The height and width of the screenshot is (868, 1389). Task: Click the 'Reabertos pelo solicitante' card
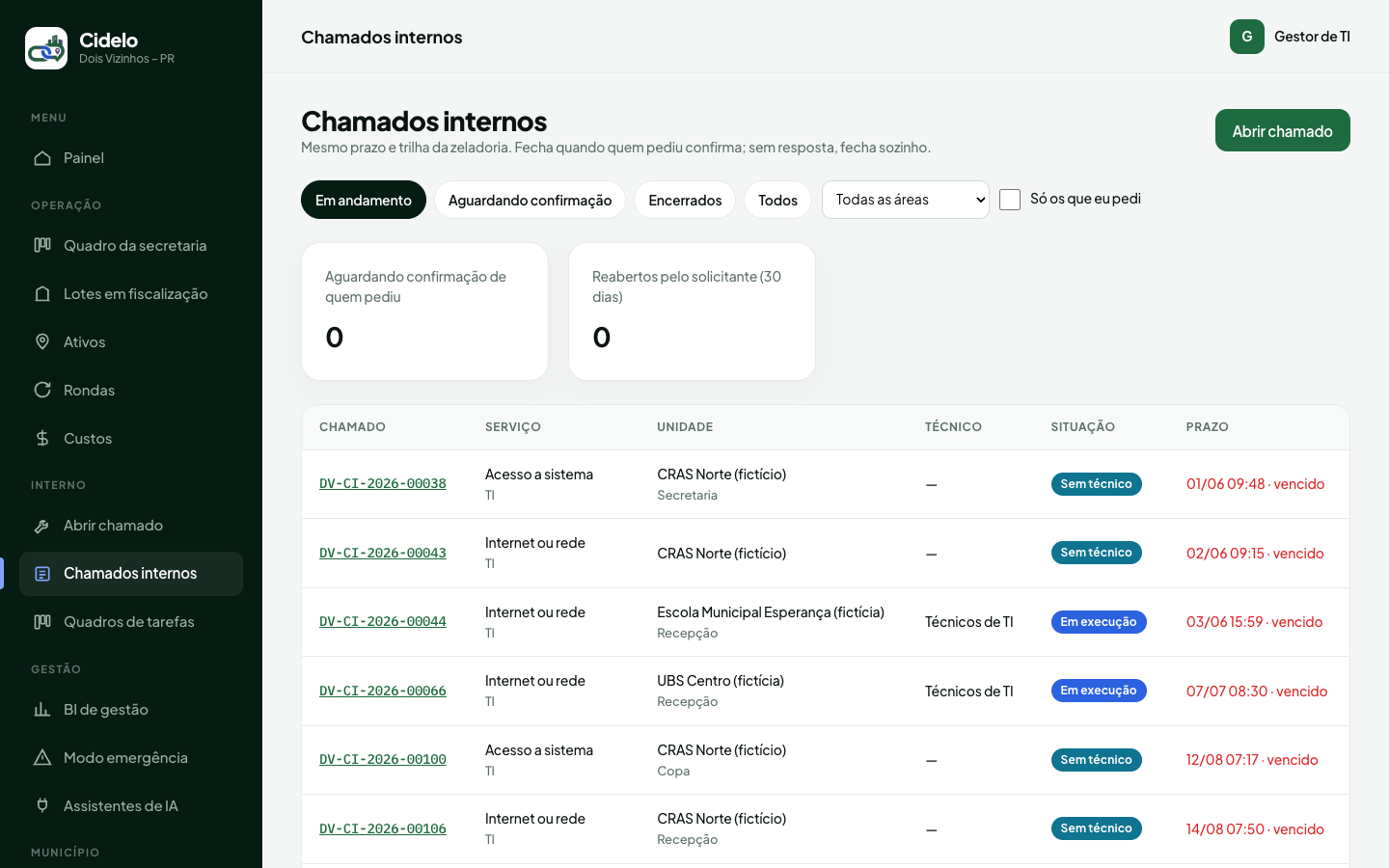[692, 312]
